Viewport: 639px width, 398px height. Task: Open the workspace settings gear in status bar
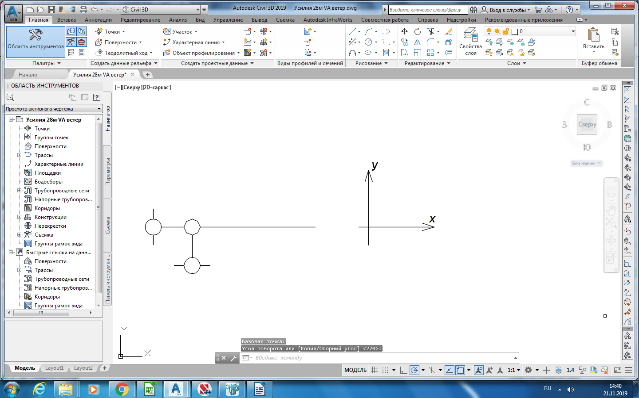[x=529, y=370]
